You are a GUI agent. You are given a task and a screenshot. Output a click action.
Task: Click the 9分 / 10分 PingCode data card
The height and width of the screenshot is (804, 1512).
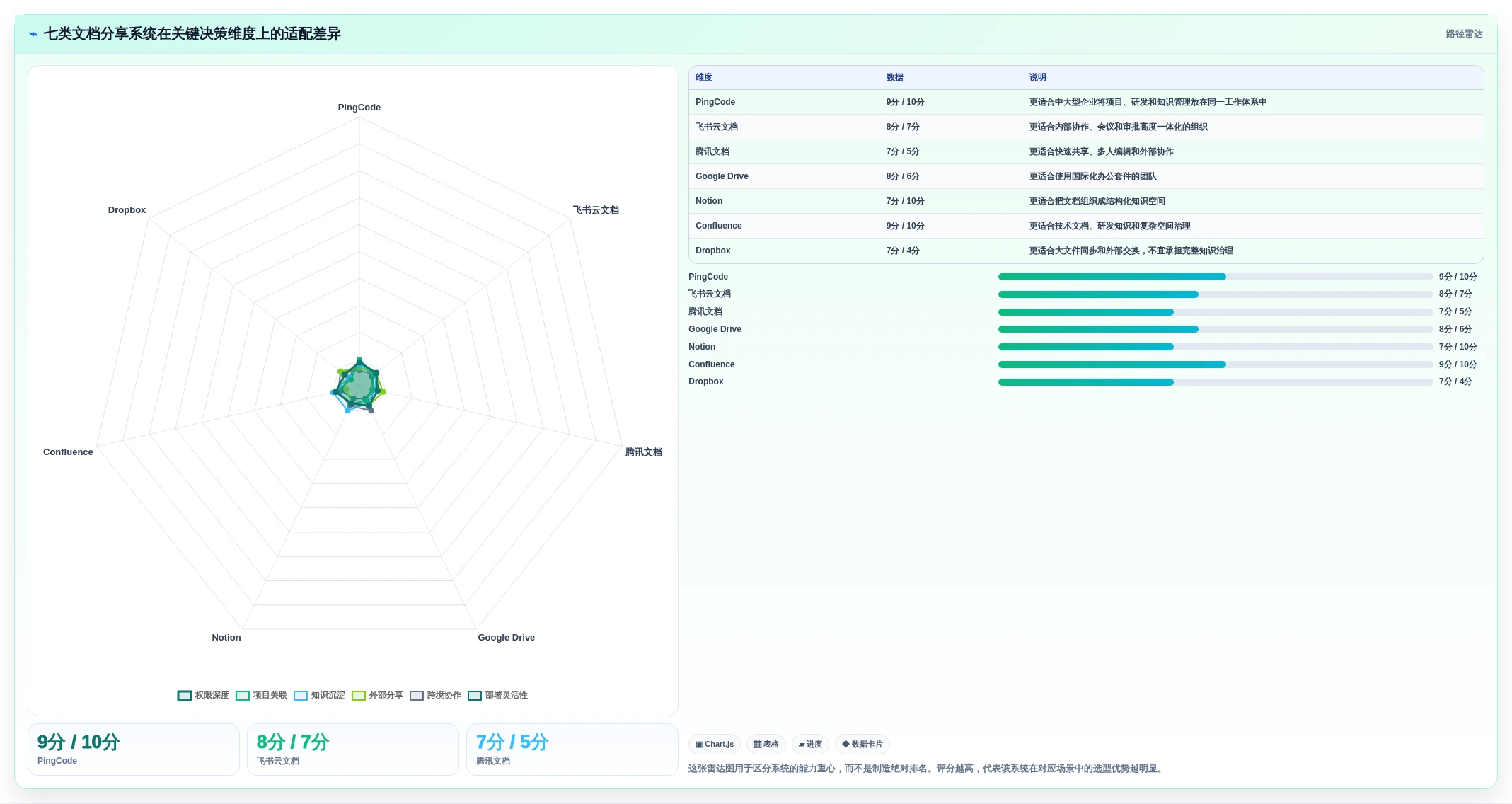[x=134, y=750]
